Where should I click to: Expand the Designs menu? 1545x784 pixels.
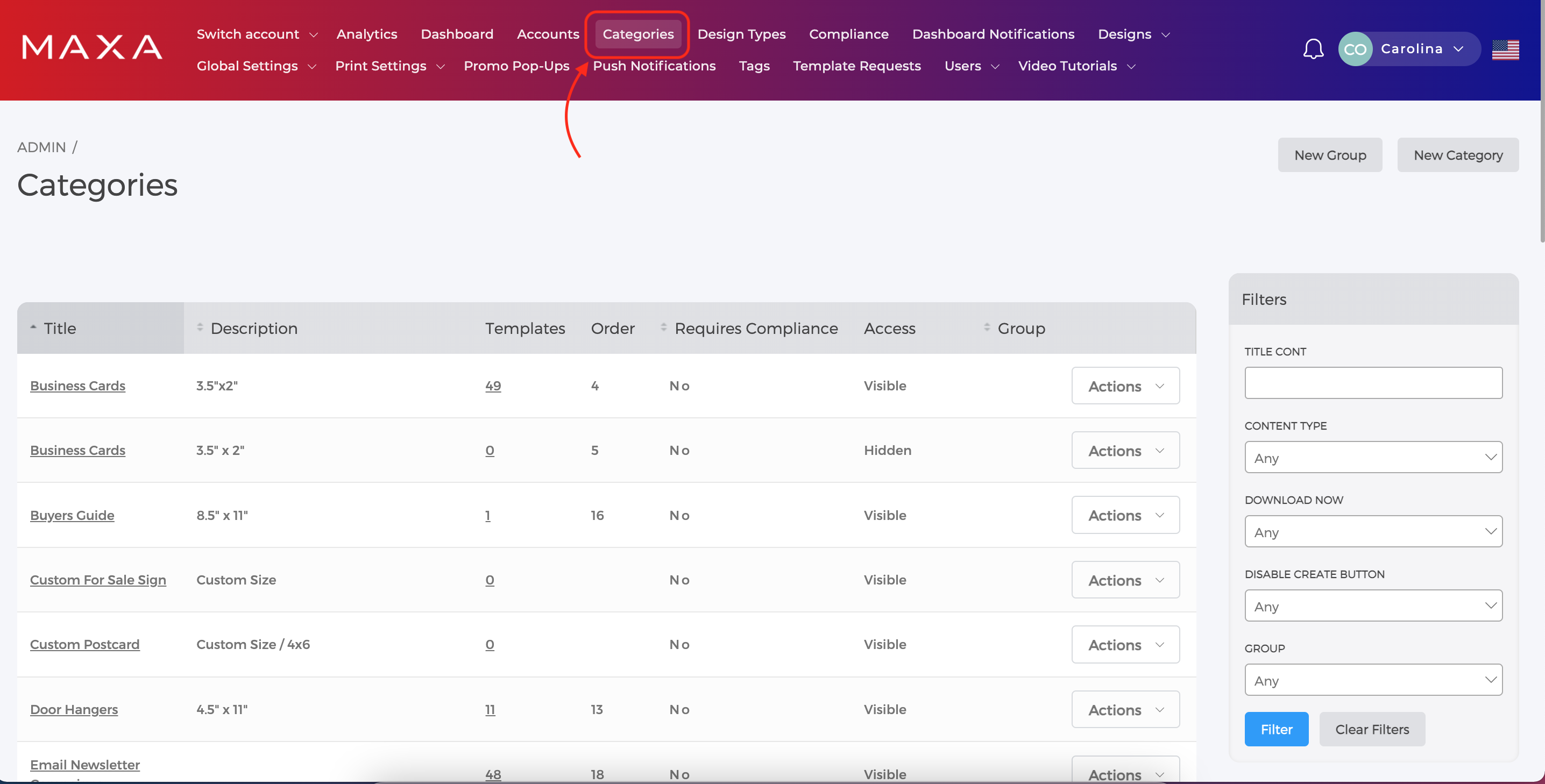pyautogui.click(x=1133, y=34)
